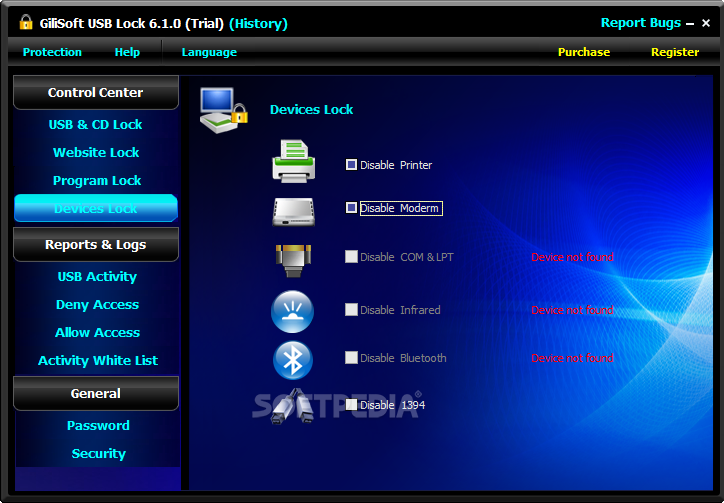Open Security settings
724x503 pixels.
click(98, 454)
